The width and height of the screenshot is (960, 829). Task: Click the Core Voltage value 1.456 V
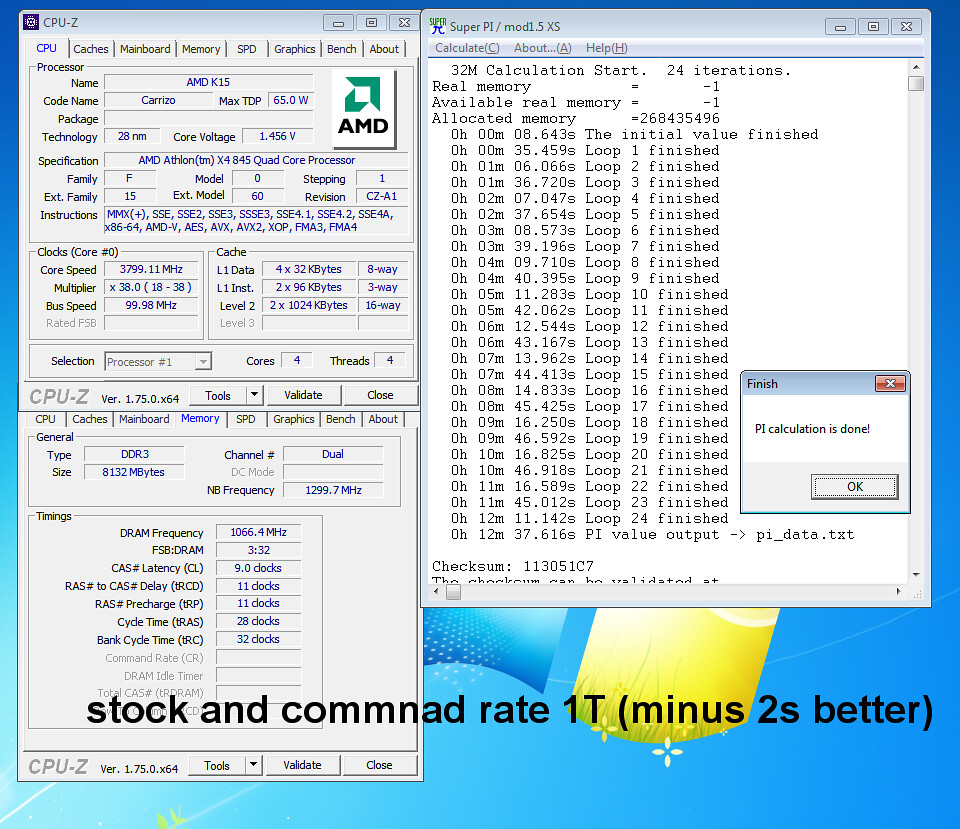(x=277, y=136)
